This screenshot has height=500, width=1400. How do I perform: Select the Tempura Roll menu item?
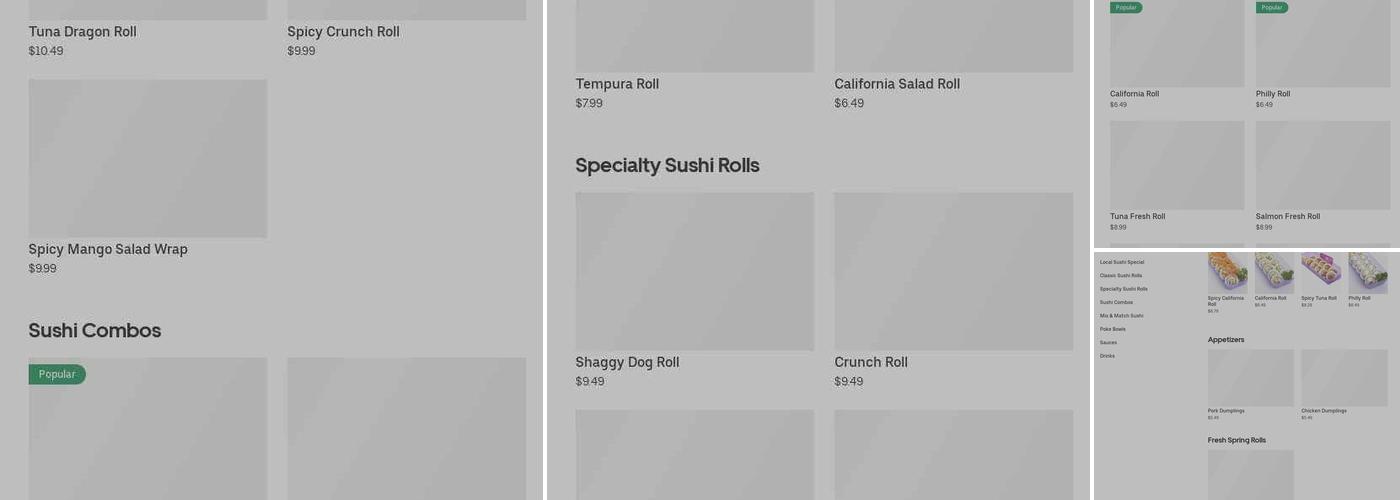tap(617, 84)
